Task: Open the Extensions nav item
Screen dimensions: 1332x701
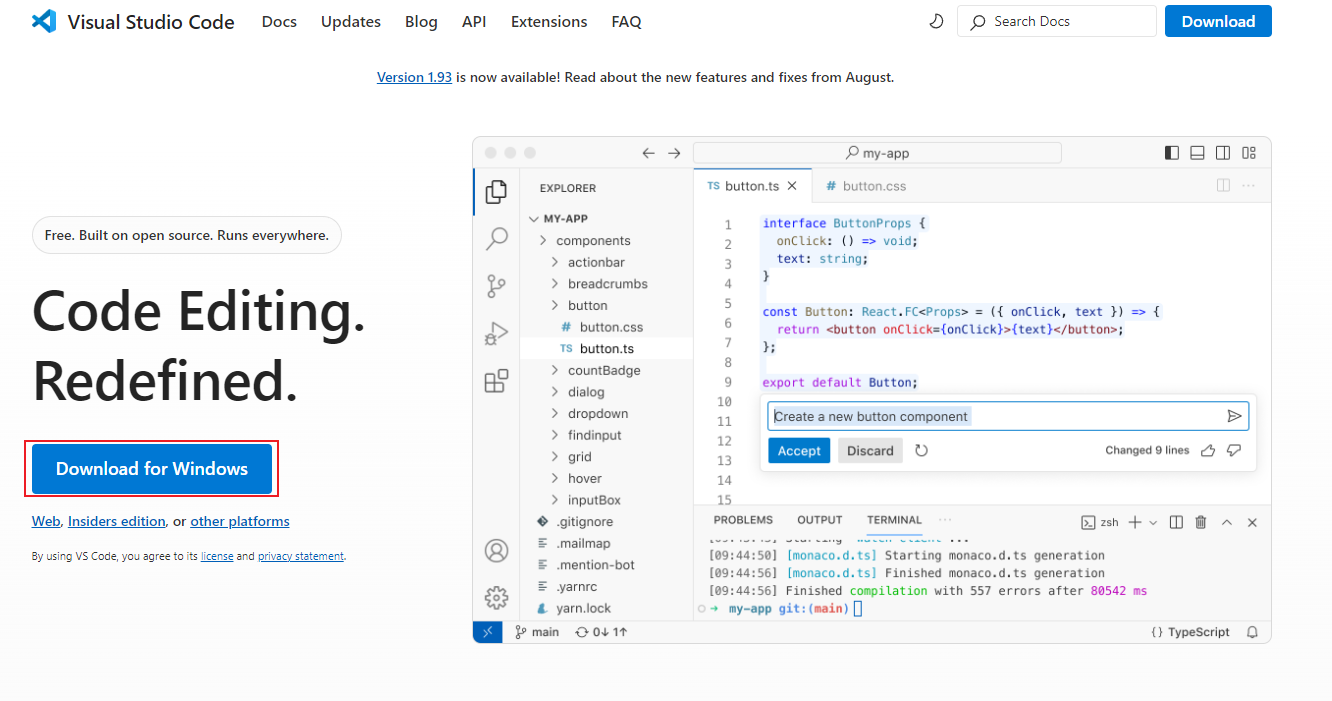Action: pyautogui.click(x=549, y=21)
